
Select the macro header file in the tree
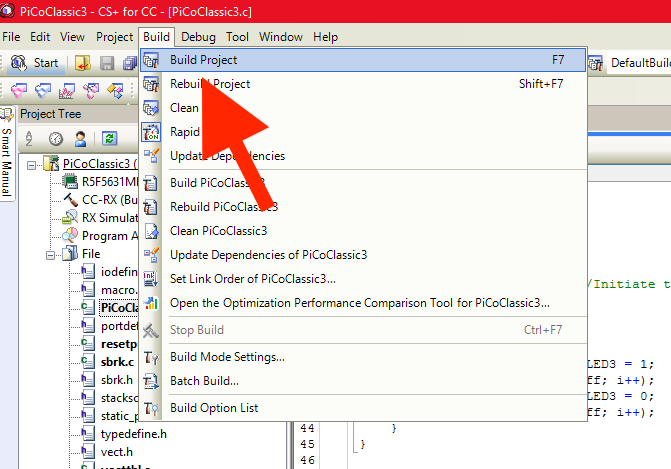(x=119, y=290)
